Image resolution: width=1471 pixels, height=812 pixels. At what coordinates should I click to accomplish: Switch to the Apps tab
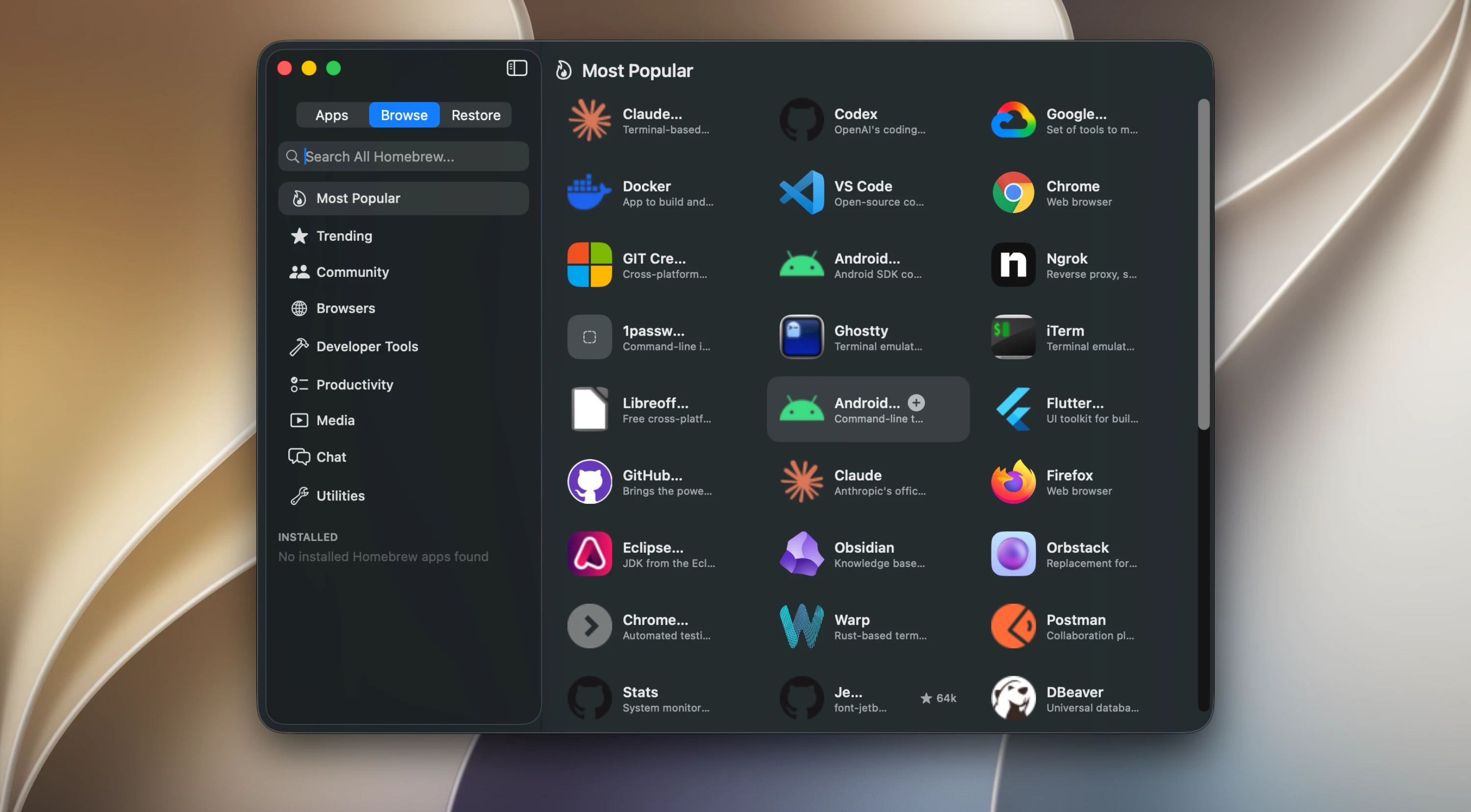pos(332,115)
